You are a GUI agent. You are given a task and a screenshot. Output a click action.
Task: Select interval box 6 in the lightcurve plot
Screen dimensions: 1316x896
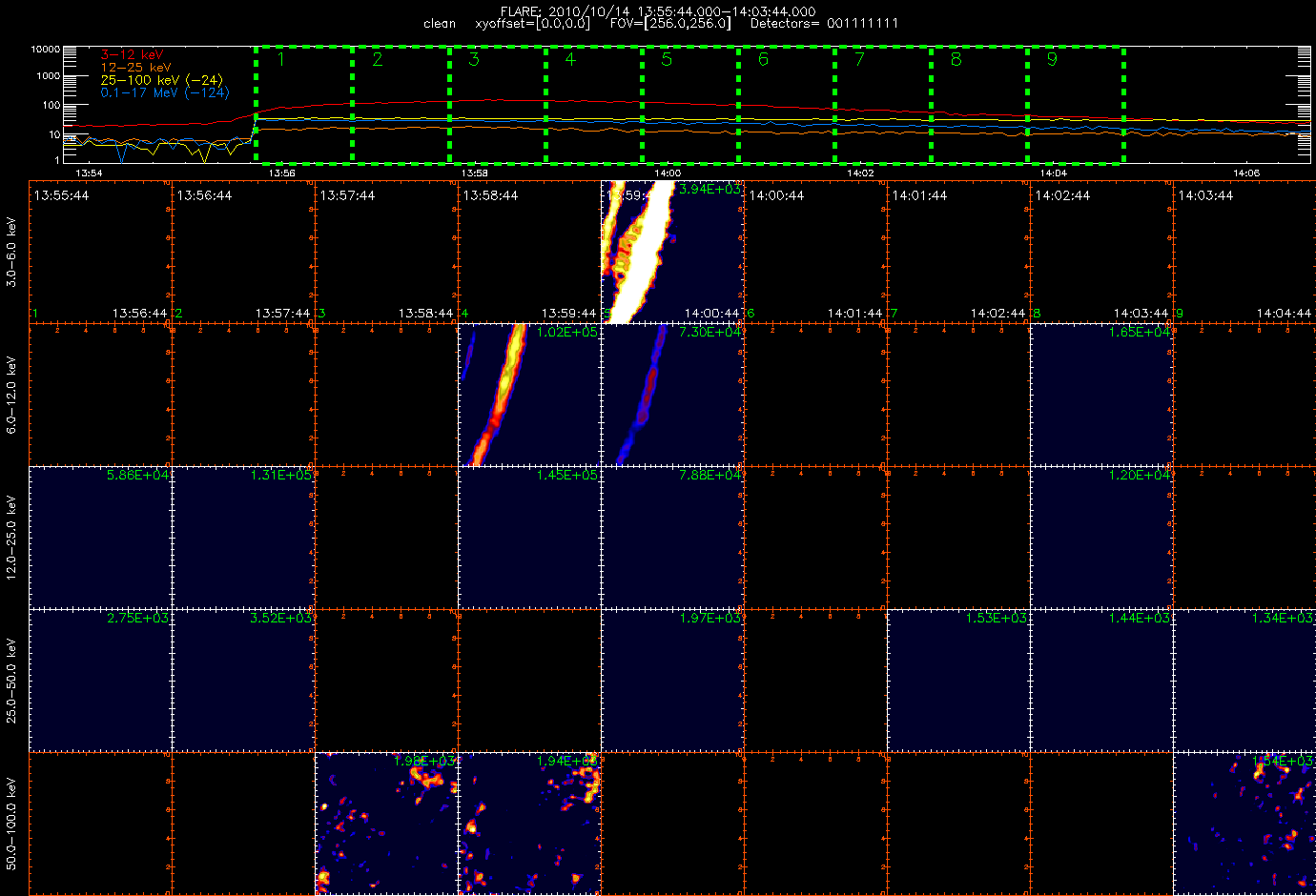[786, 105]
